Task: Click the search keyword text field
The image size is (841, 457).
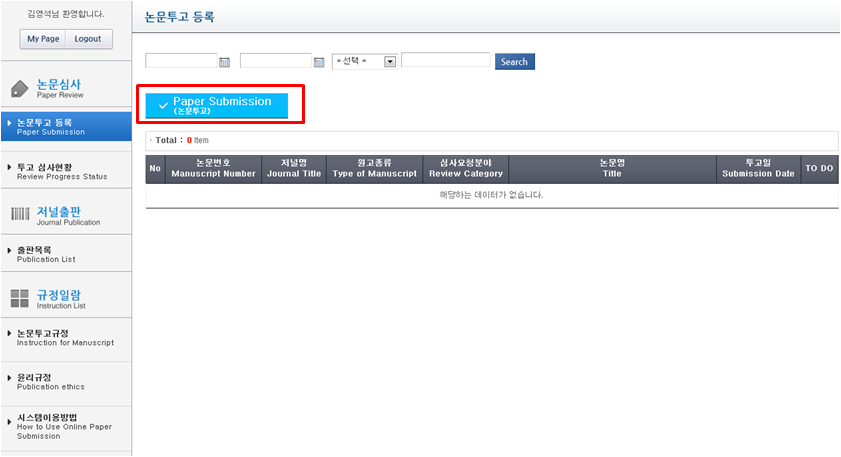Action: (x=445, y=61)
